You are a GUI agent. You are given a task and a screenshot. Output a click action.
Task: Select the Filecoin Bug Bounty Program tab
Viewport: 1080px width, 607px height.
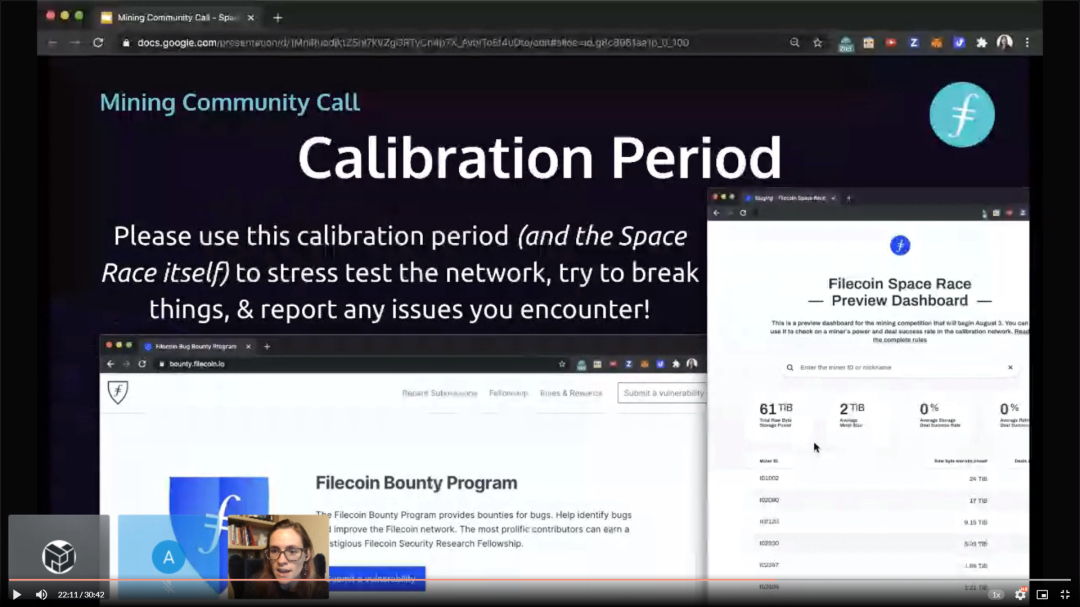coord(195,347)
